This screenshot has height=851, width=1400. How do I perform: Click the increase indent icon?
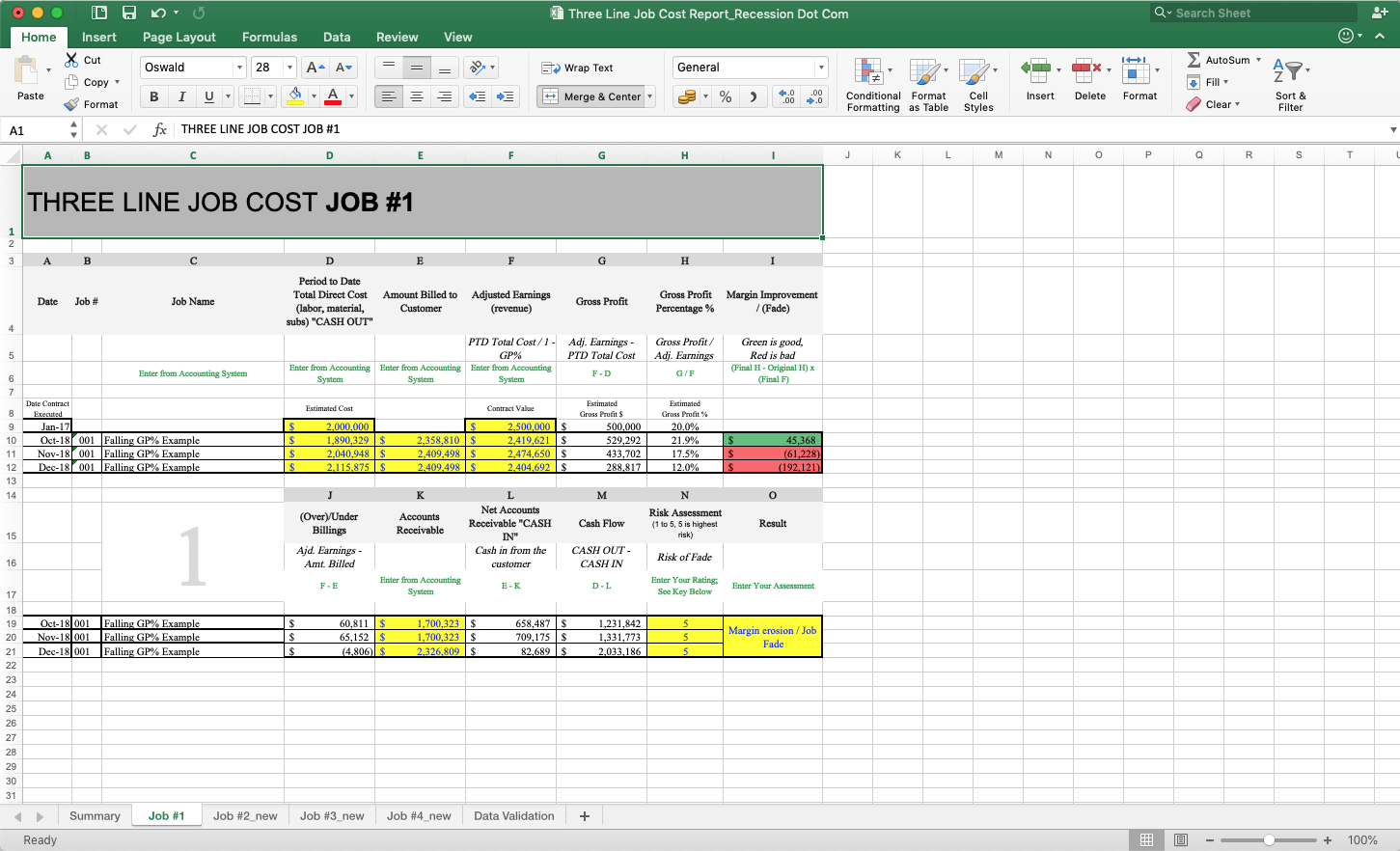click(505, 96)
